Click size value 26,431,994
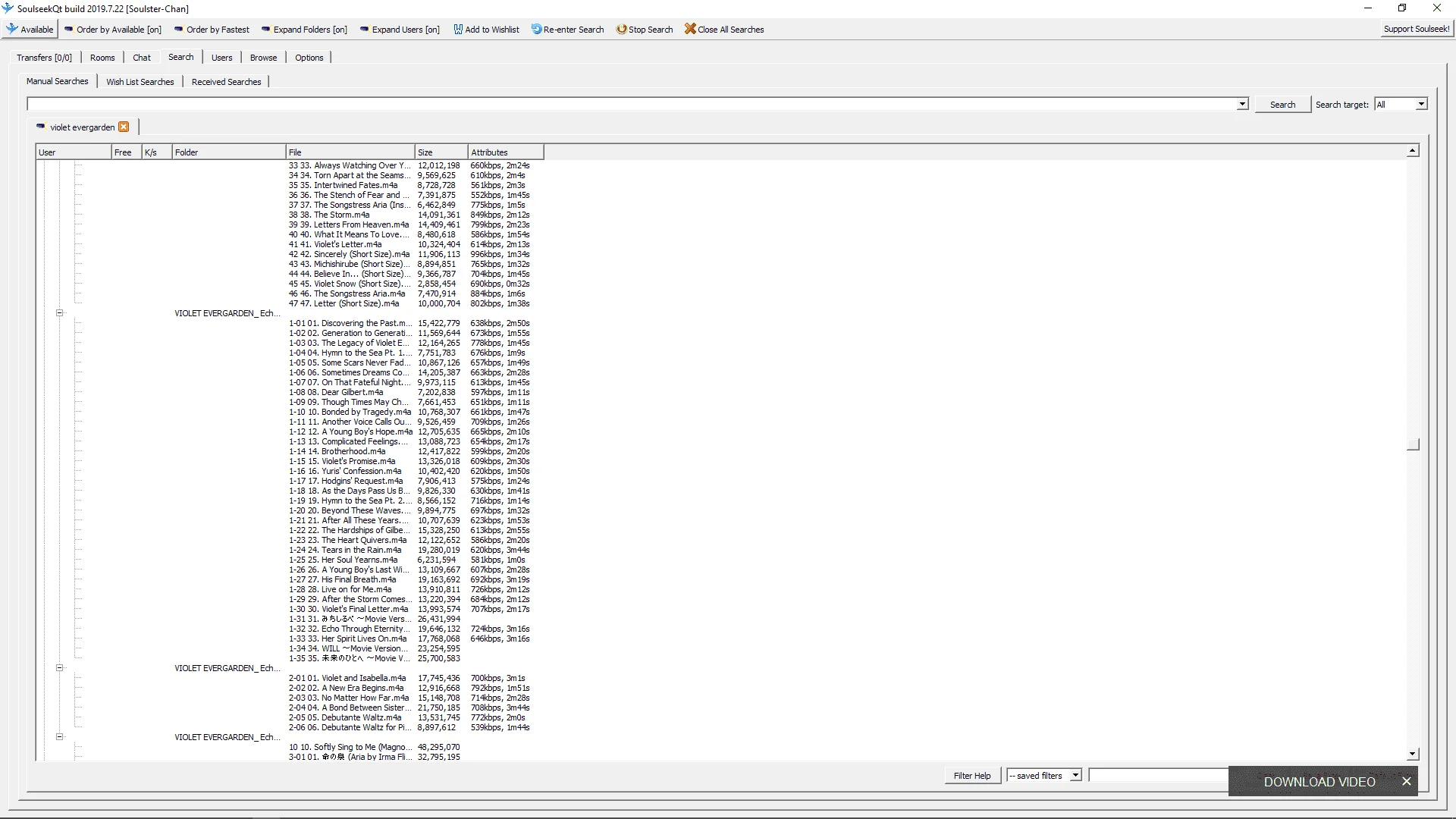 coord(438,619)
